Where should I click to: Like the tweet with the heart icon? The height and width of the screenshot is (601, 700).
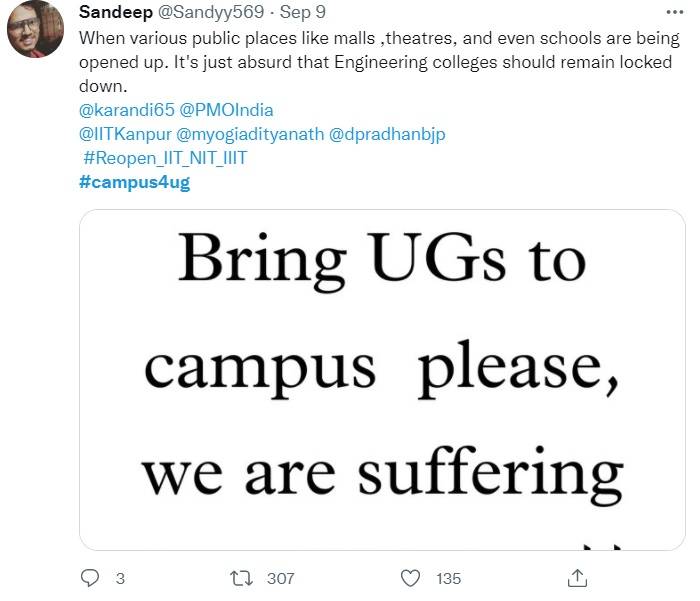tap(410, 578)
